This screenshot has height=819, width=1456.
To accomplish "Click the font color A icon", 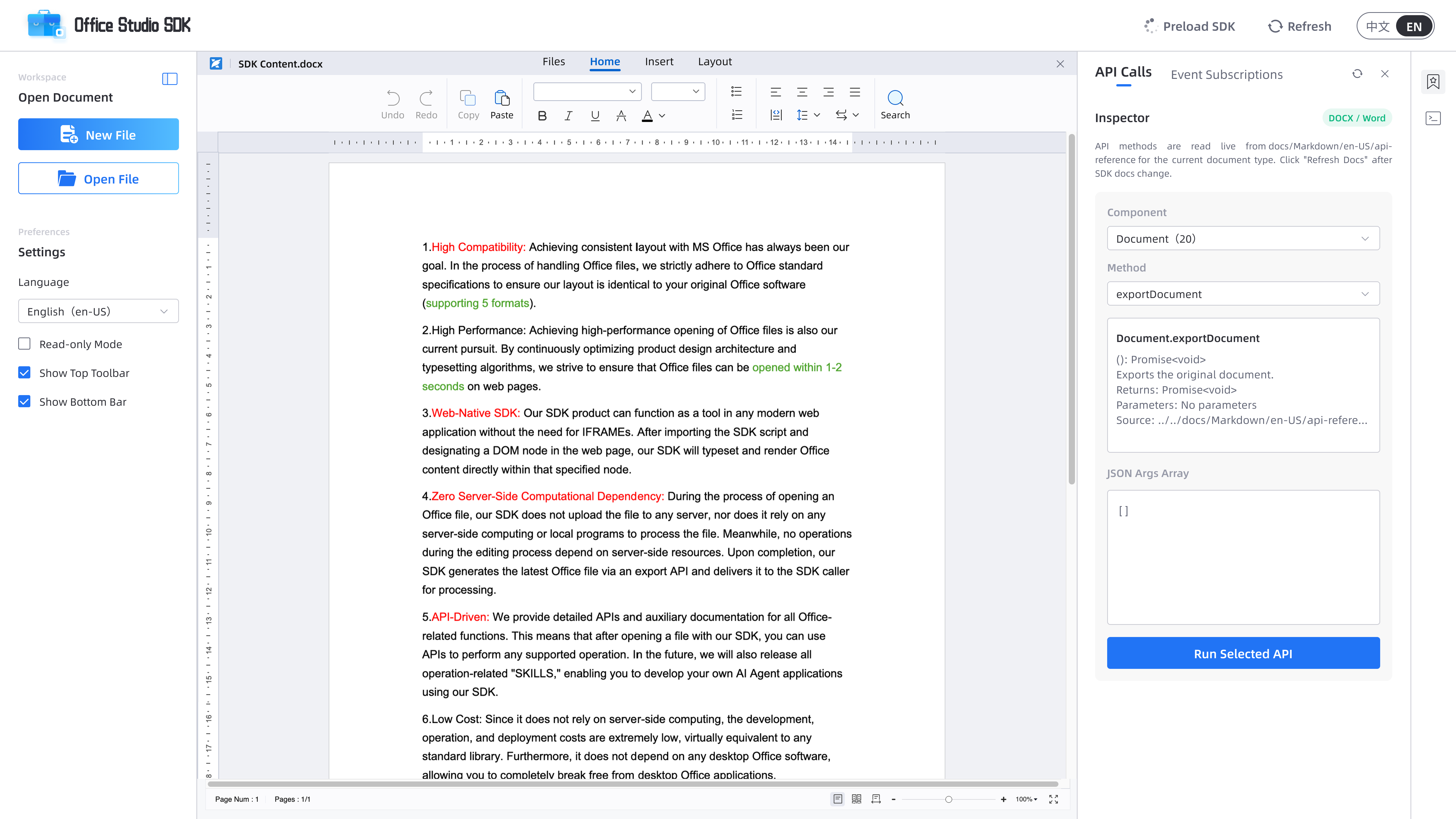I will coord(648,116).
